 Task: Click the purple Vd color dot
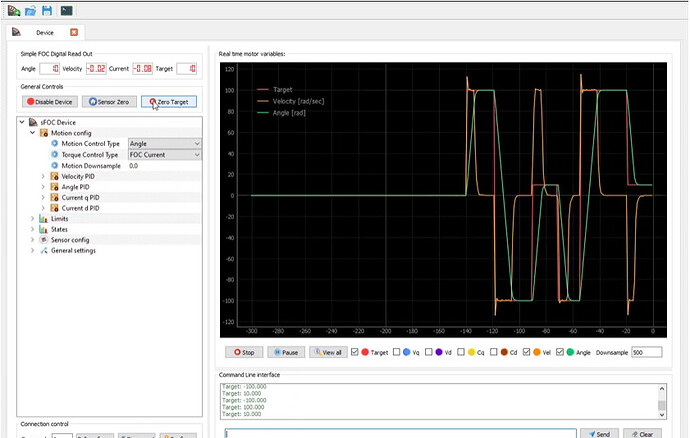point(439,352)
